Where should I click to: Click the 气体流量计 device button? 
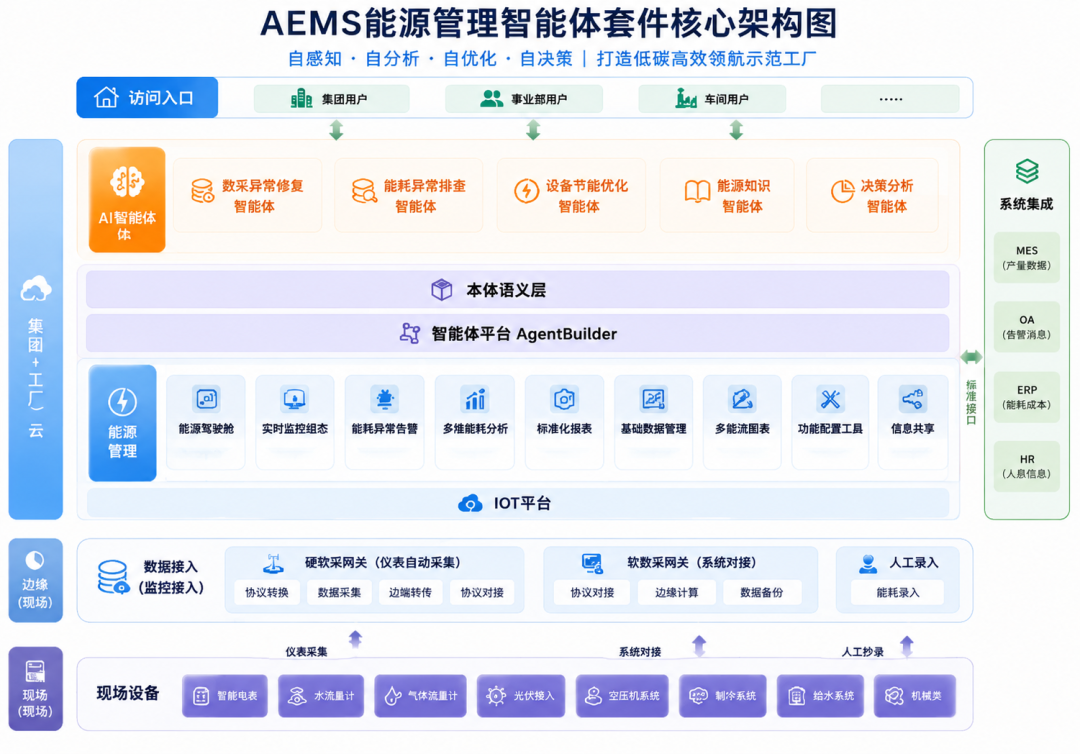click(420, 695)
